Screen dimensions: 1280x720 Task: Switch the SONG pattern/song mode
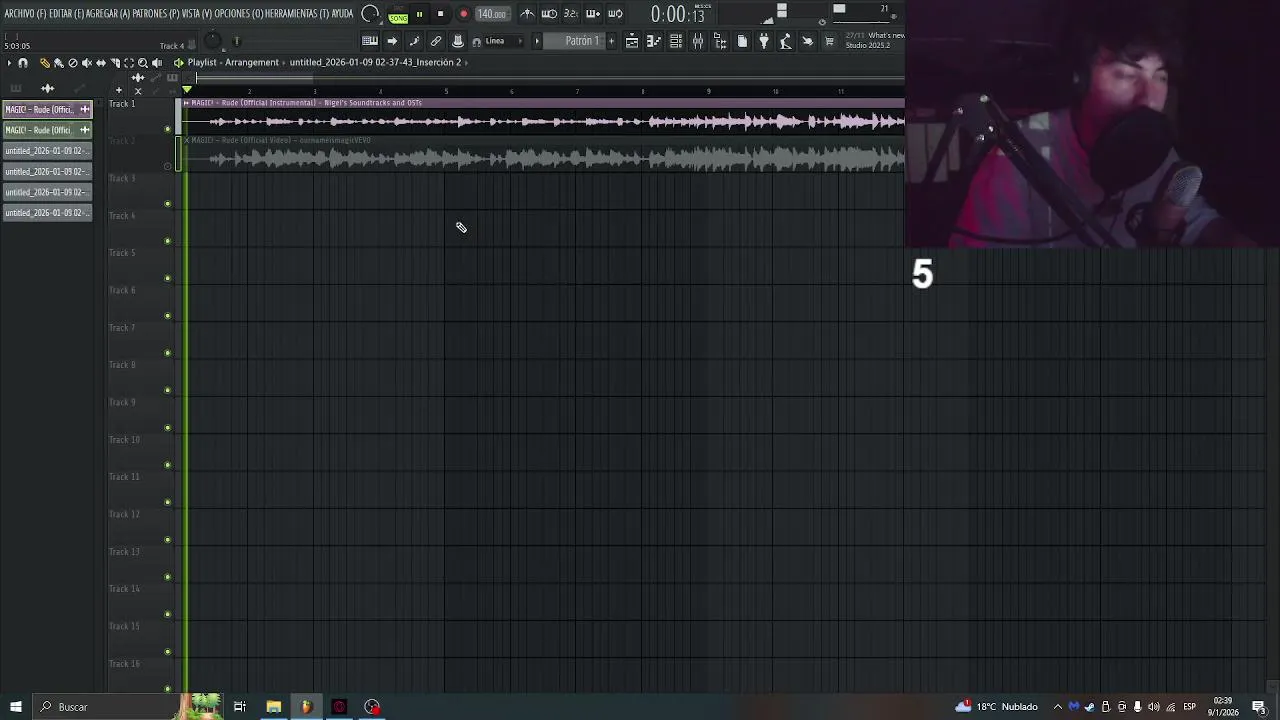click(398, 18)
